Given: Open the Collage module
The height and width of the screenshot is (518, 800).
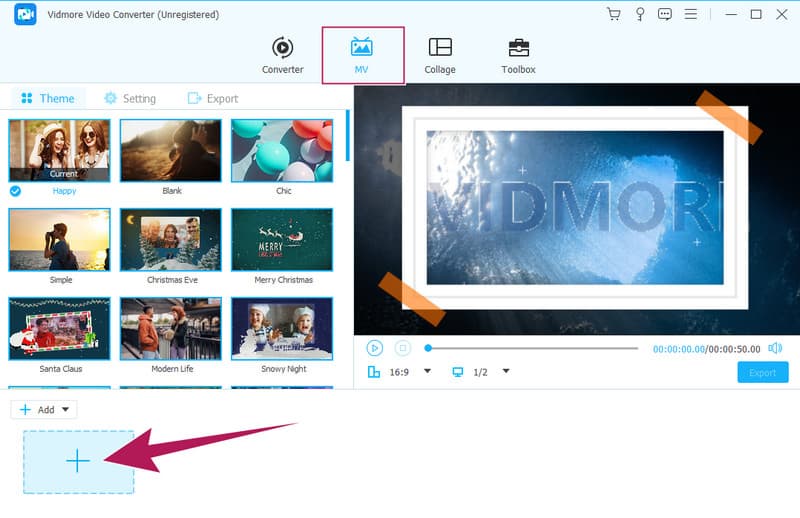Looking at the screenshot, I should pos(440,55).
